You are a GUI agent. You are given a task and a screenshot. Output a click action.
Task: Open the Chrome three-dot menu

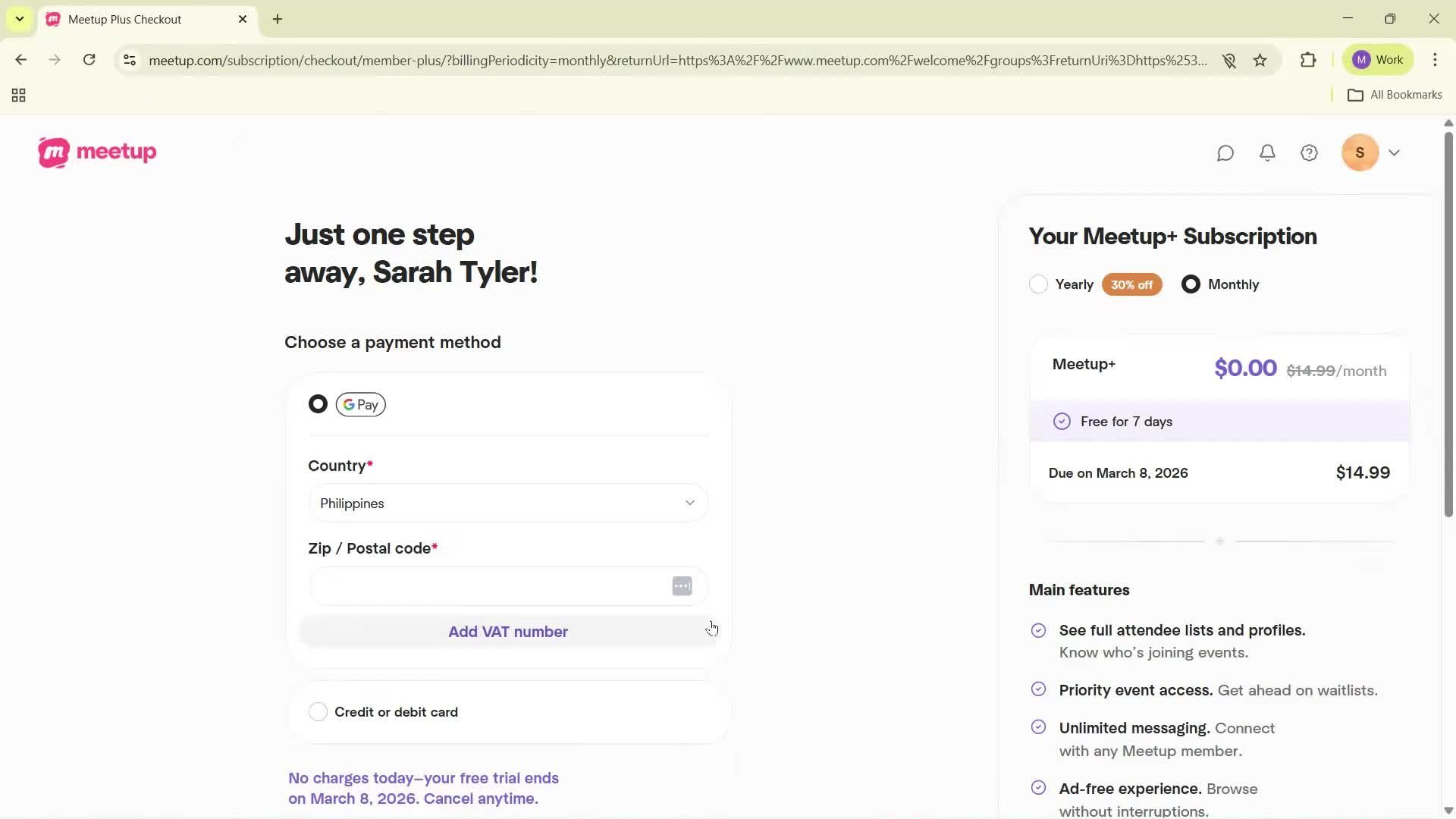[1436, 59]
